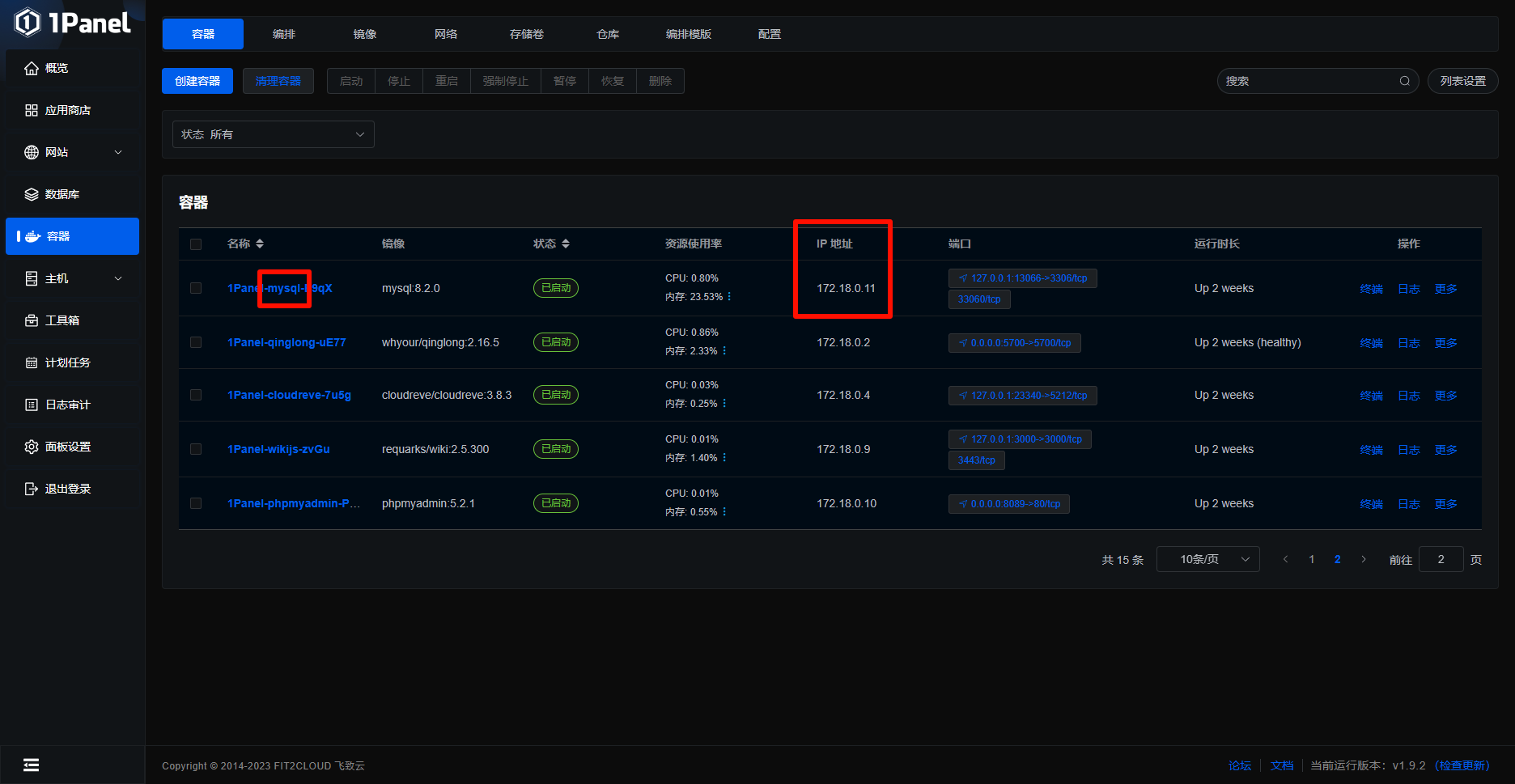Image resolution: width=1515 pixels, height=784 pixels.
Task: Switch to the 存储卷 tab
Action: point(527,34)
